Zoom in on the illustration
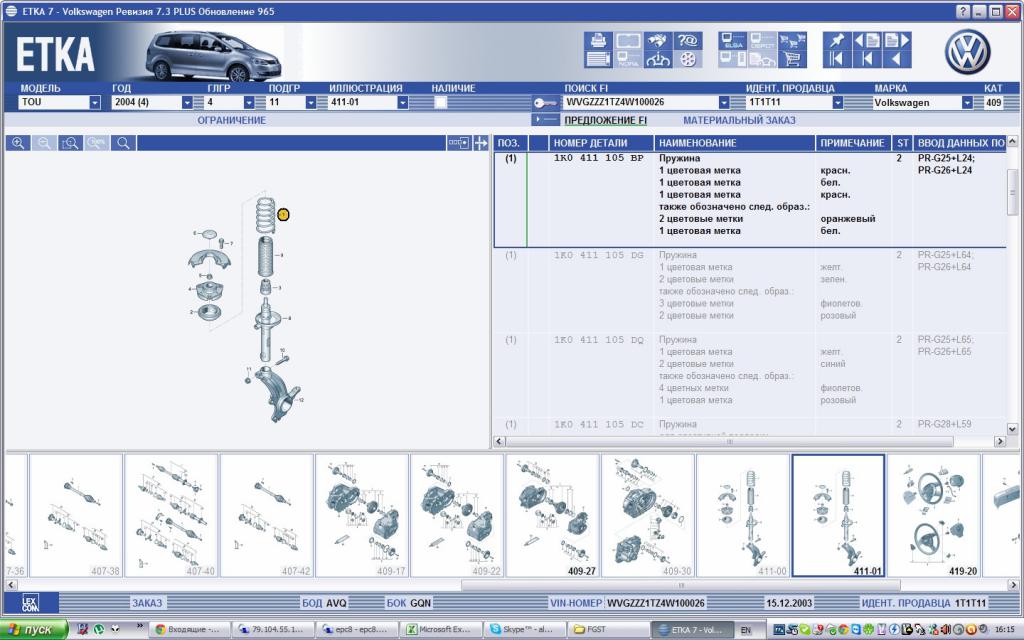Image resolution: width=1024 pixels, height=640 pixels. pyautogui.click(x=18, y=143)
